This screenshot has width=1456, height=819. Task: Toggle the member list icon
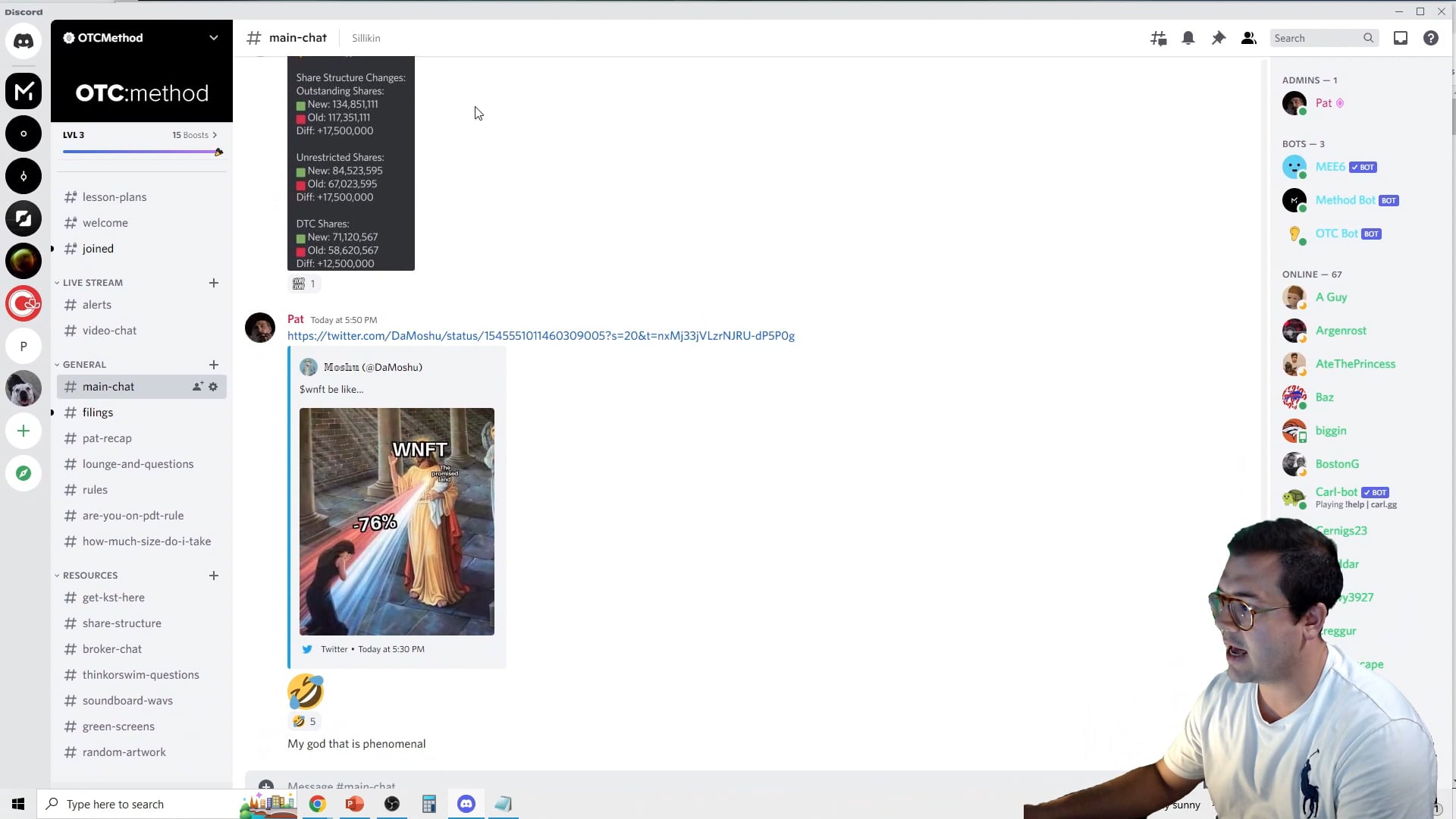(1249, 38)
